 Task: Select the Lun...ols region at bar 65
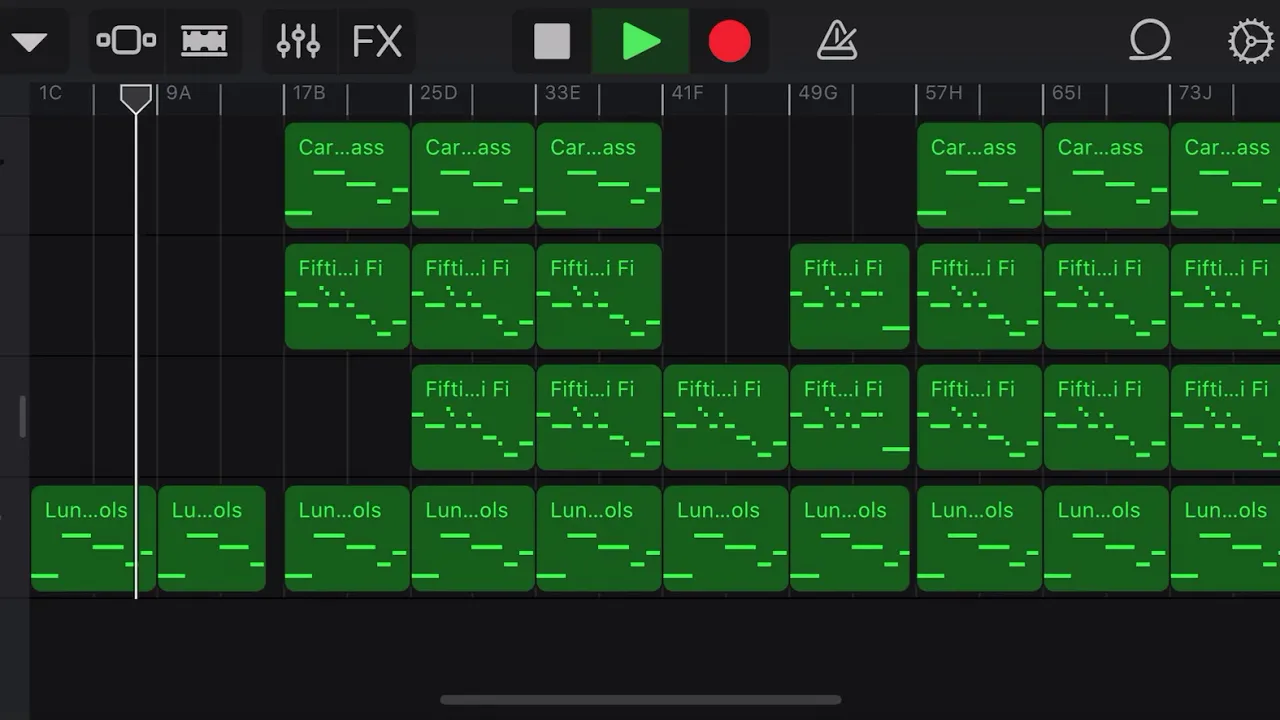(x=1106, y=539)
